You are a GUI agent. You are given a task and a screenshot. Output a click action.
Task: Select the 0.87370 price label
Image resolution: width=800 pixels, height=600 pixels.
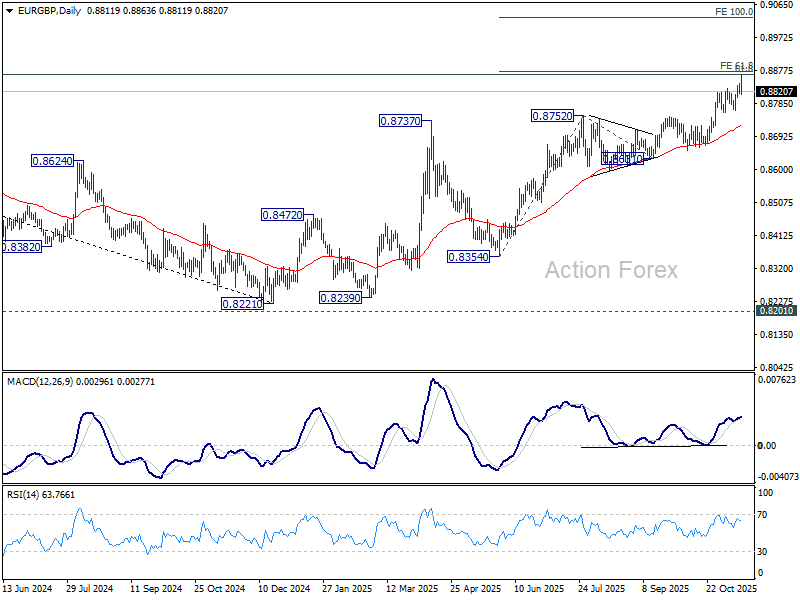401,121
